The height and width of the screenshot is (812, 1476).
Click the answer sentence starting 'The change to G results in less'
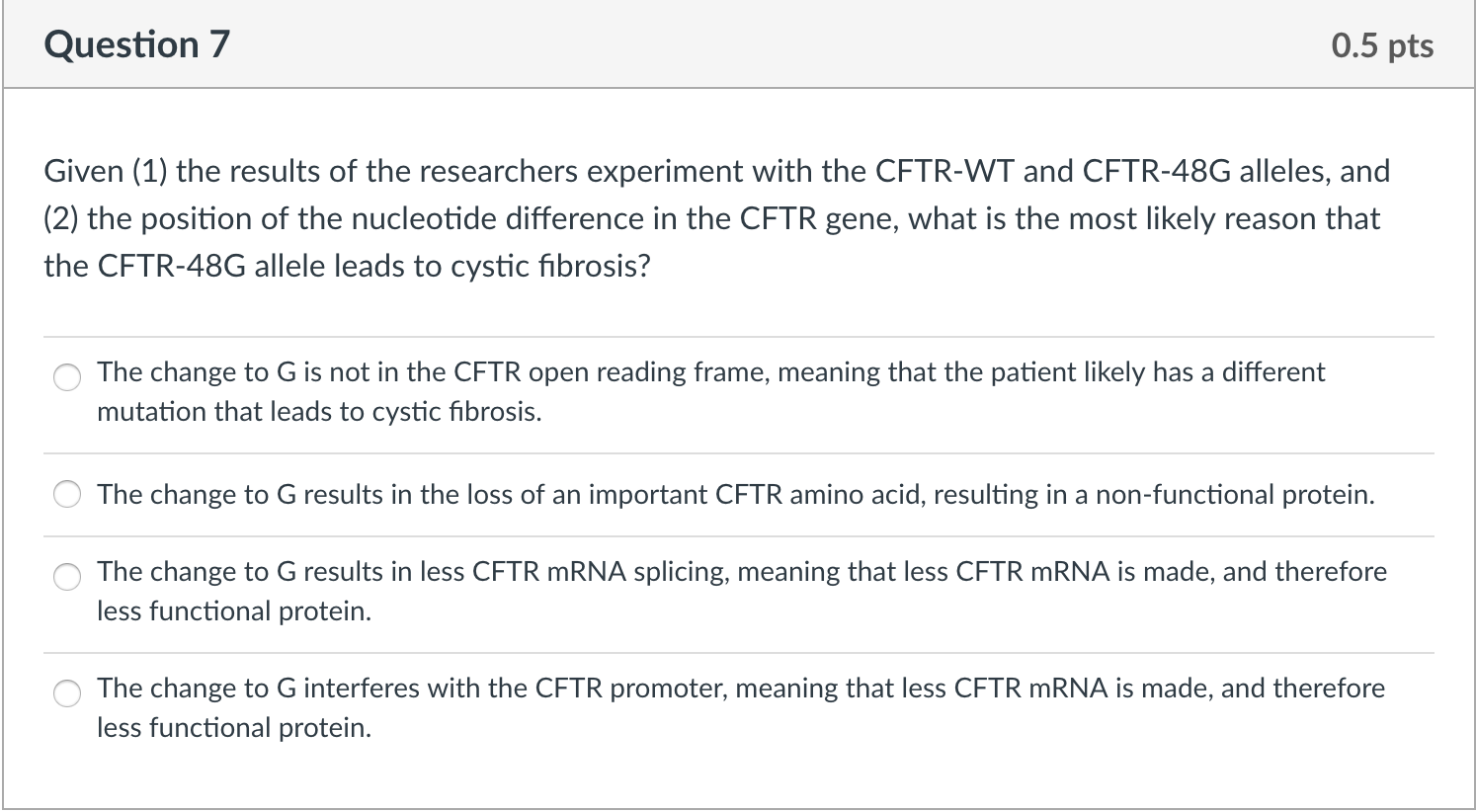coord(742,591)
